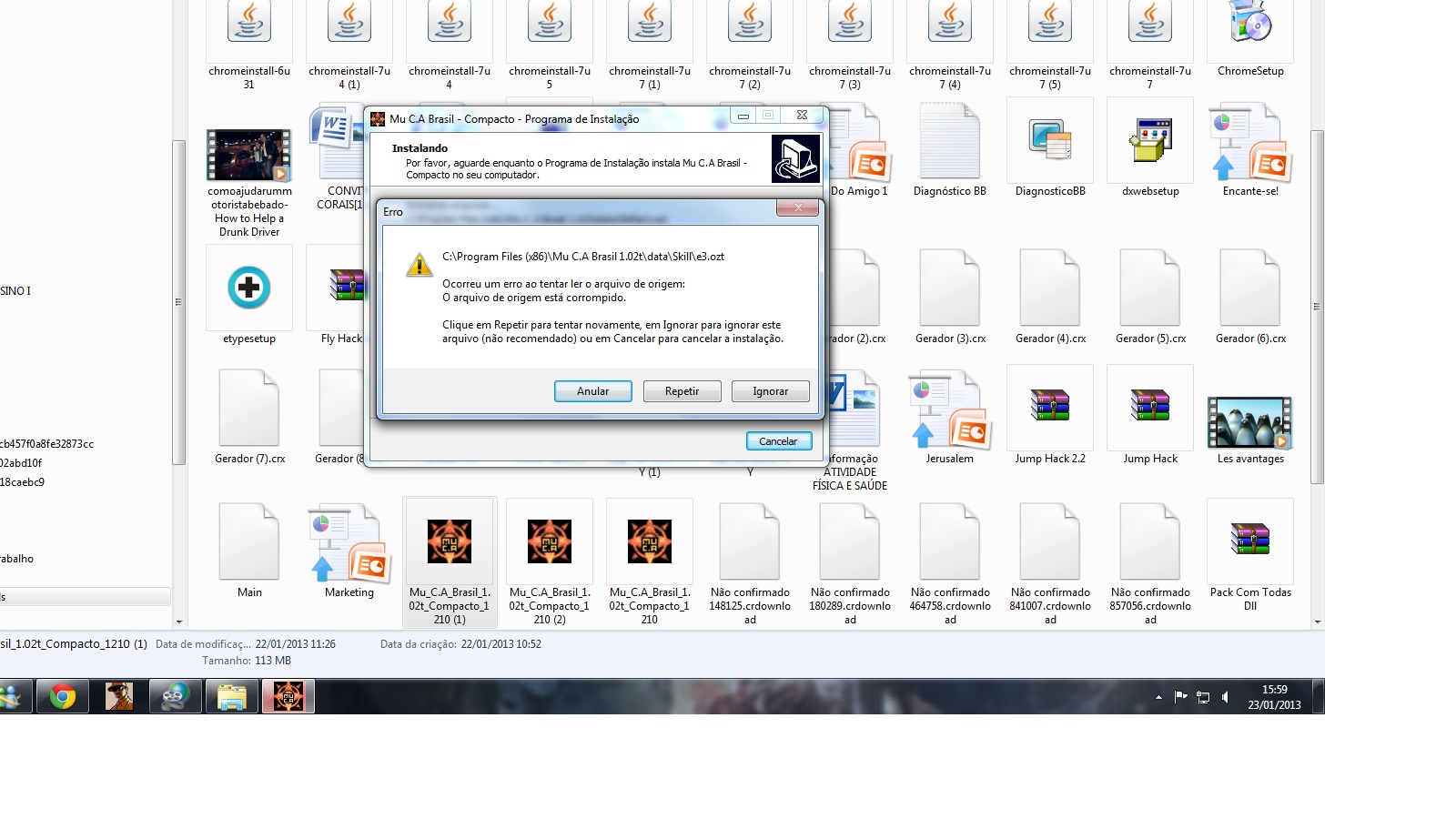
Task: Select Pack Com Todas Dll archive
Action: pyautogui.click(x=1249, y=541)
